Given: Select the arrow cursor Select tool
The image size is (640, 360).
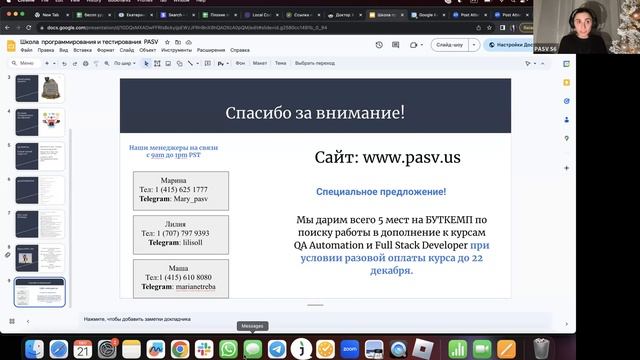Looking at the screenshot, I should (x=146, y=64).
